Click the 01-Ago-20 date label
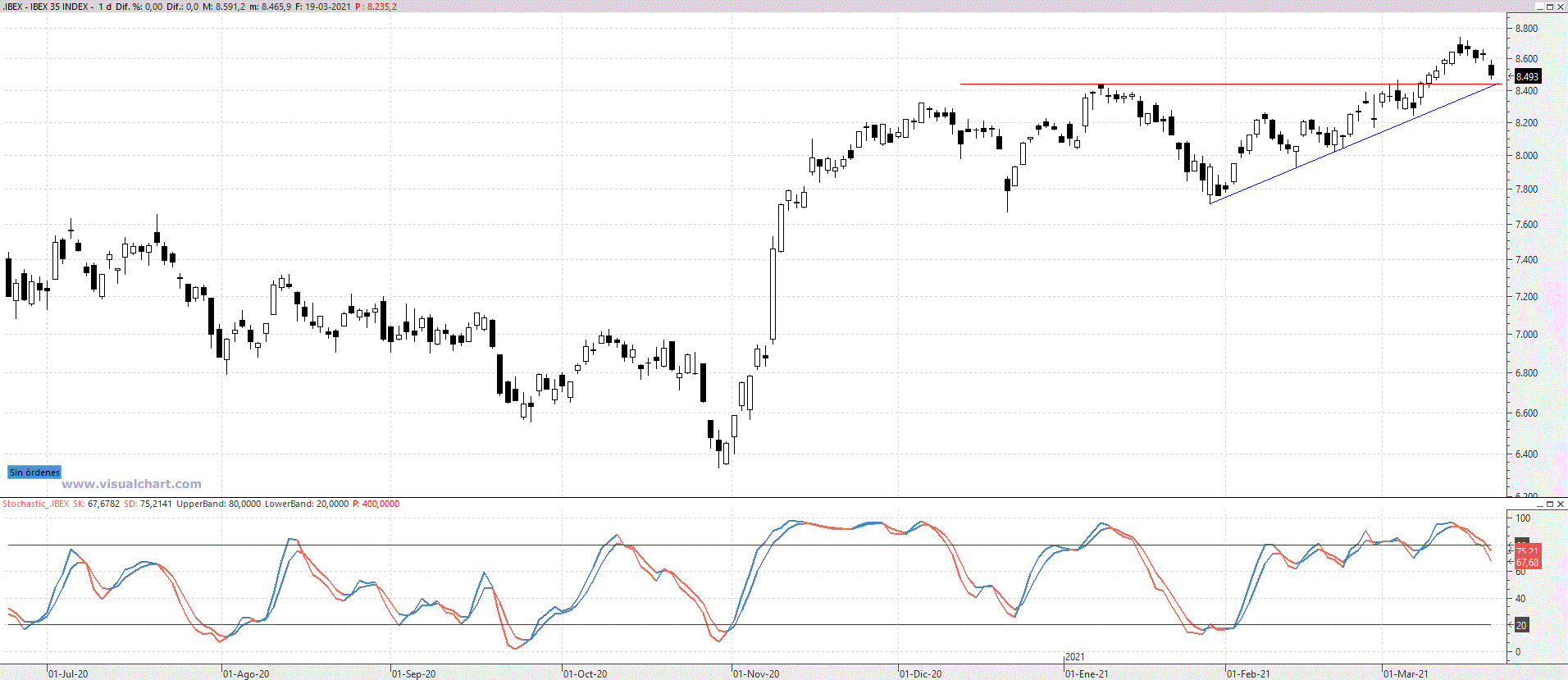 click(246, 673)
